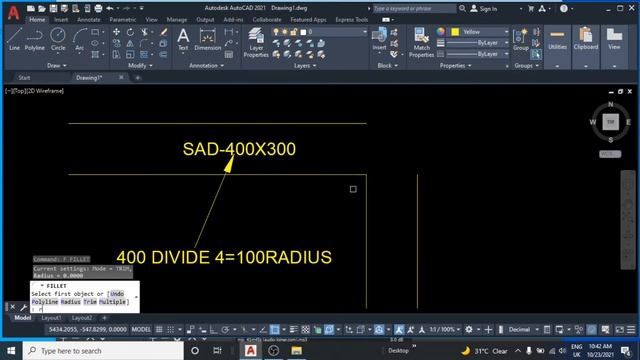The image size is (640, 360).
Task: Click the Undo arrow in quick access toolbar
Action: [x=109, y=8]
